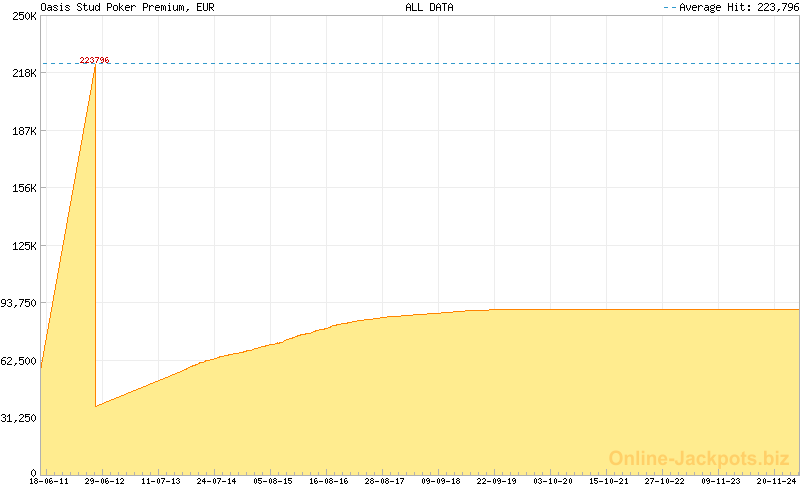Click the 11-07-13 date label
Screen dimensions: 800x490
click(161, 481)
